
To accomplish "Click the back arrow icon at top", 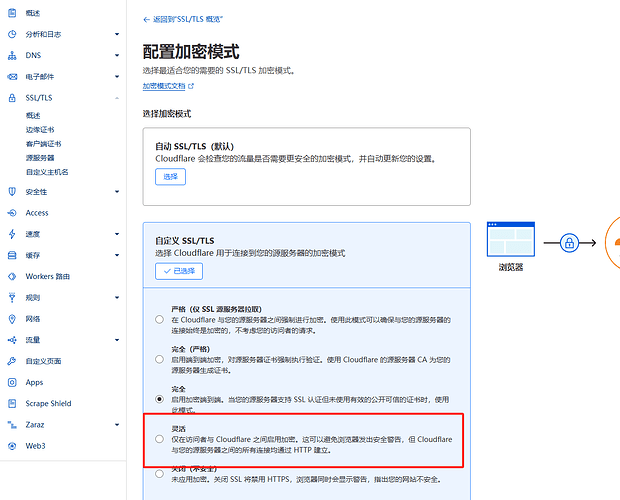I will tap(146, 19).
